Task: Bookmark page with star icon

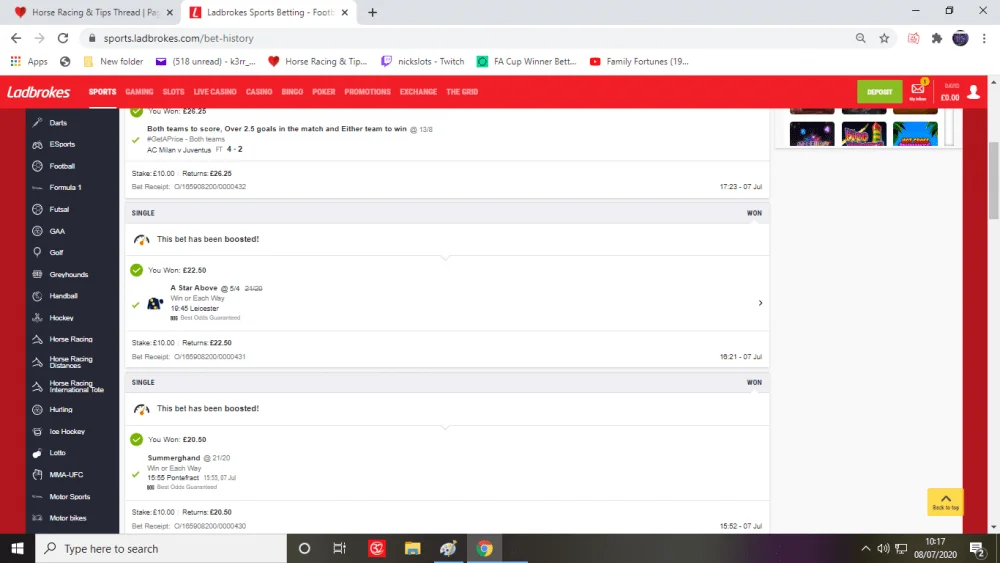Action: click(884, 38)
